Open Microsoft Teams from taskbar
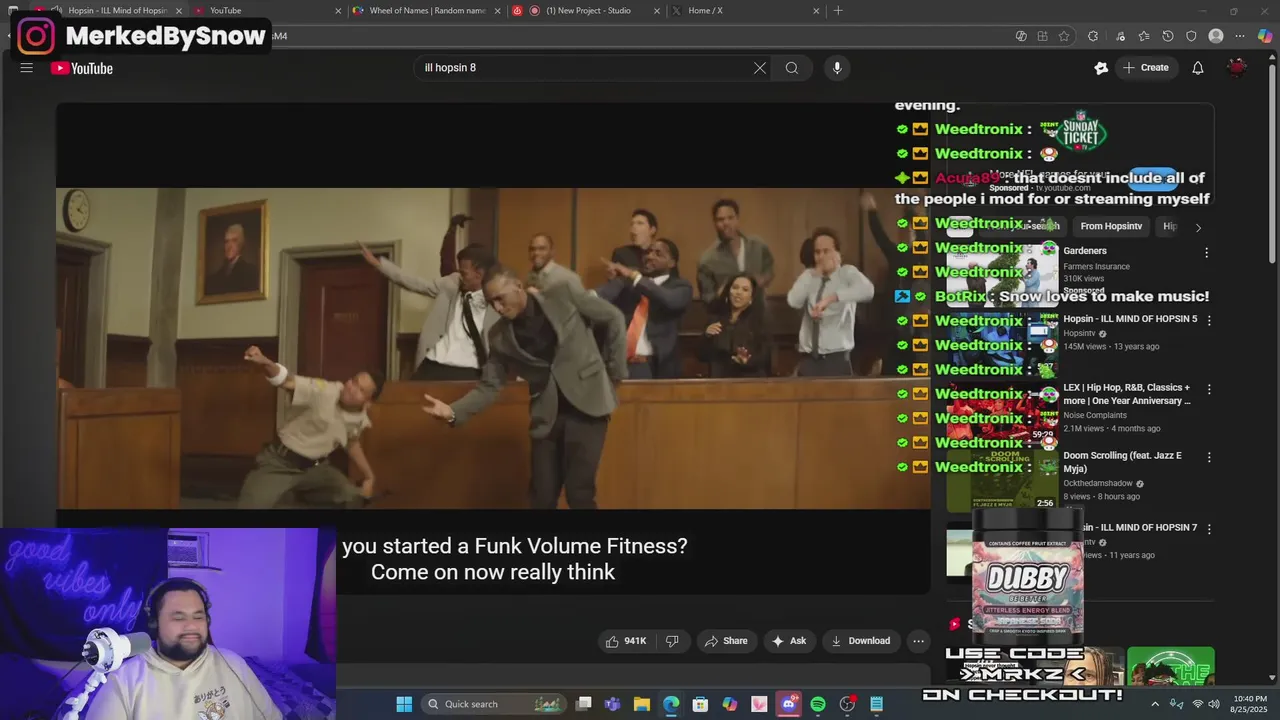Image resolution: width=1280 pixels, height=720 pixels. coord(612,704)
